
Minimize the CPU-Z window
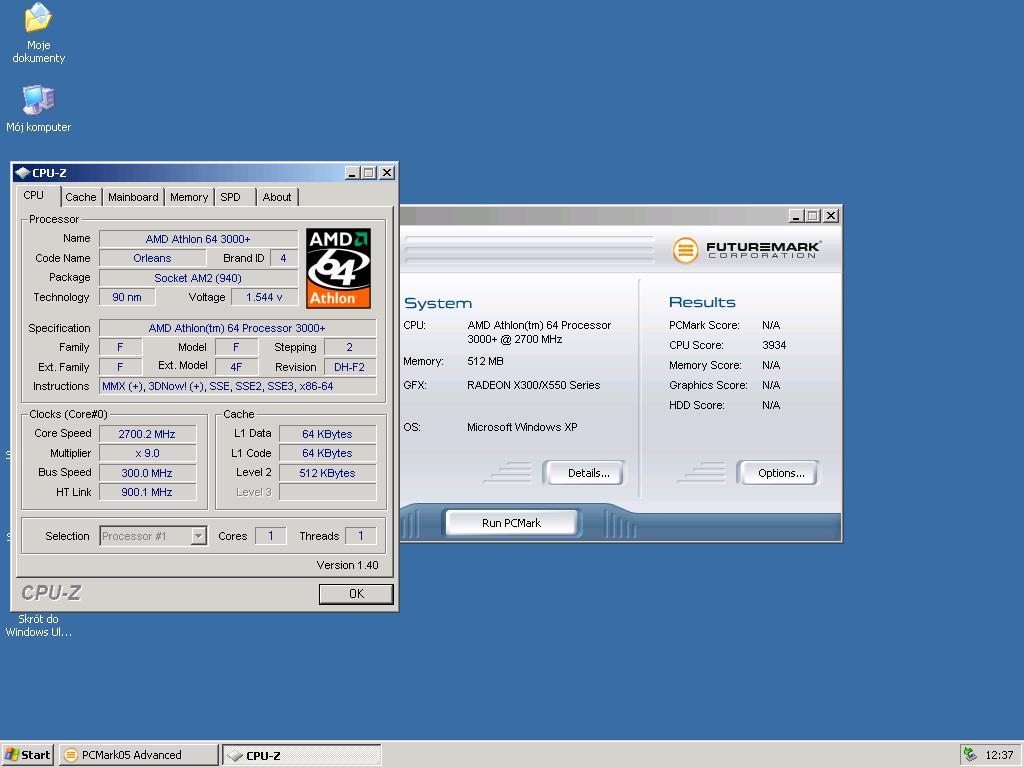[x=353, y=172]
